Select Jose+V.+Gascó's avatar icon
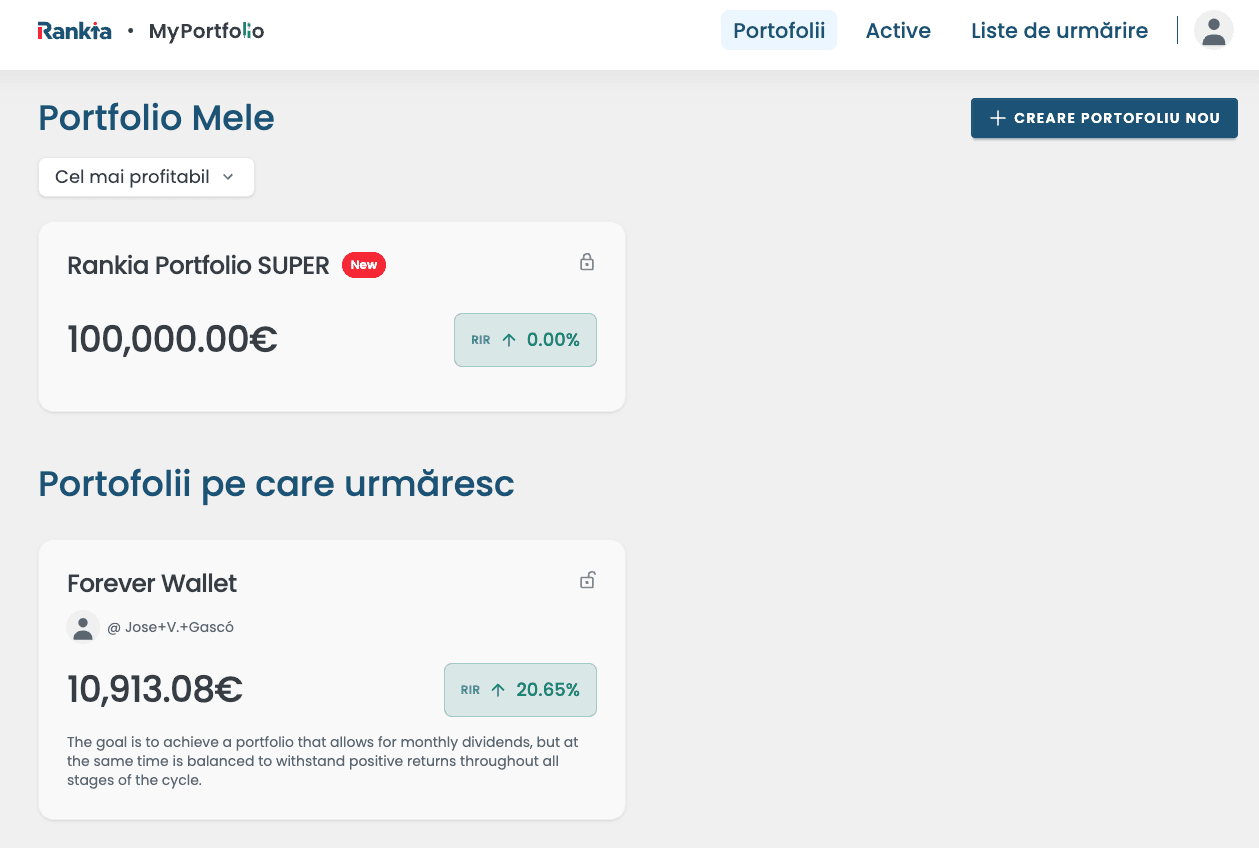Viewport: 1259px width, 848px height. pyautogui.click(x=83, y=626)
